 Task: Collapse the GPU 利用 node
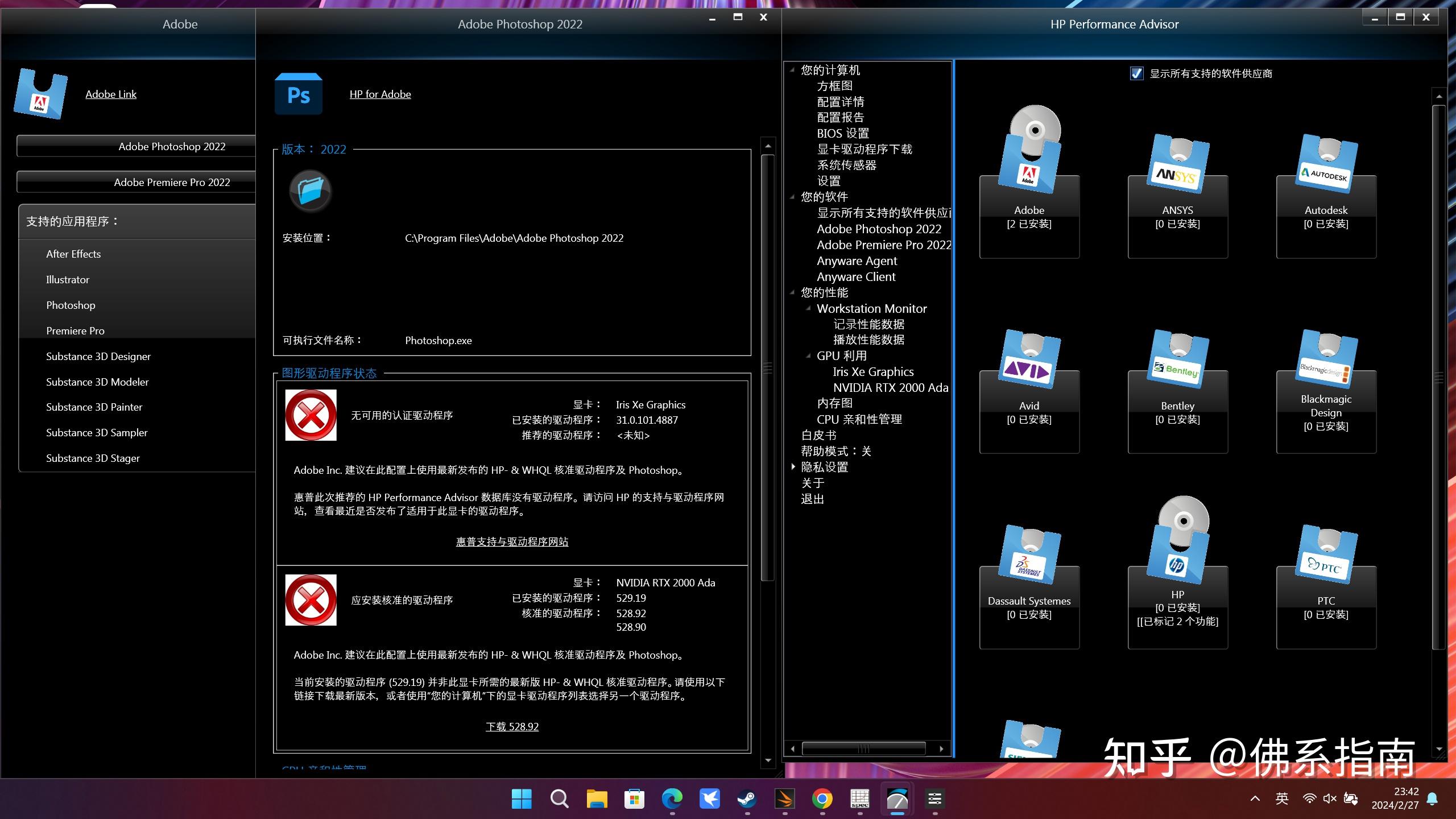[808, 355]
